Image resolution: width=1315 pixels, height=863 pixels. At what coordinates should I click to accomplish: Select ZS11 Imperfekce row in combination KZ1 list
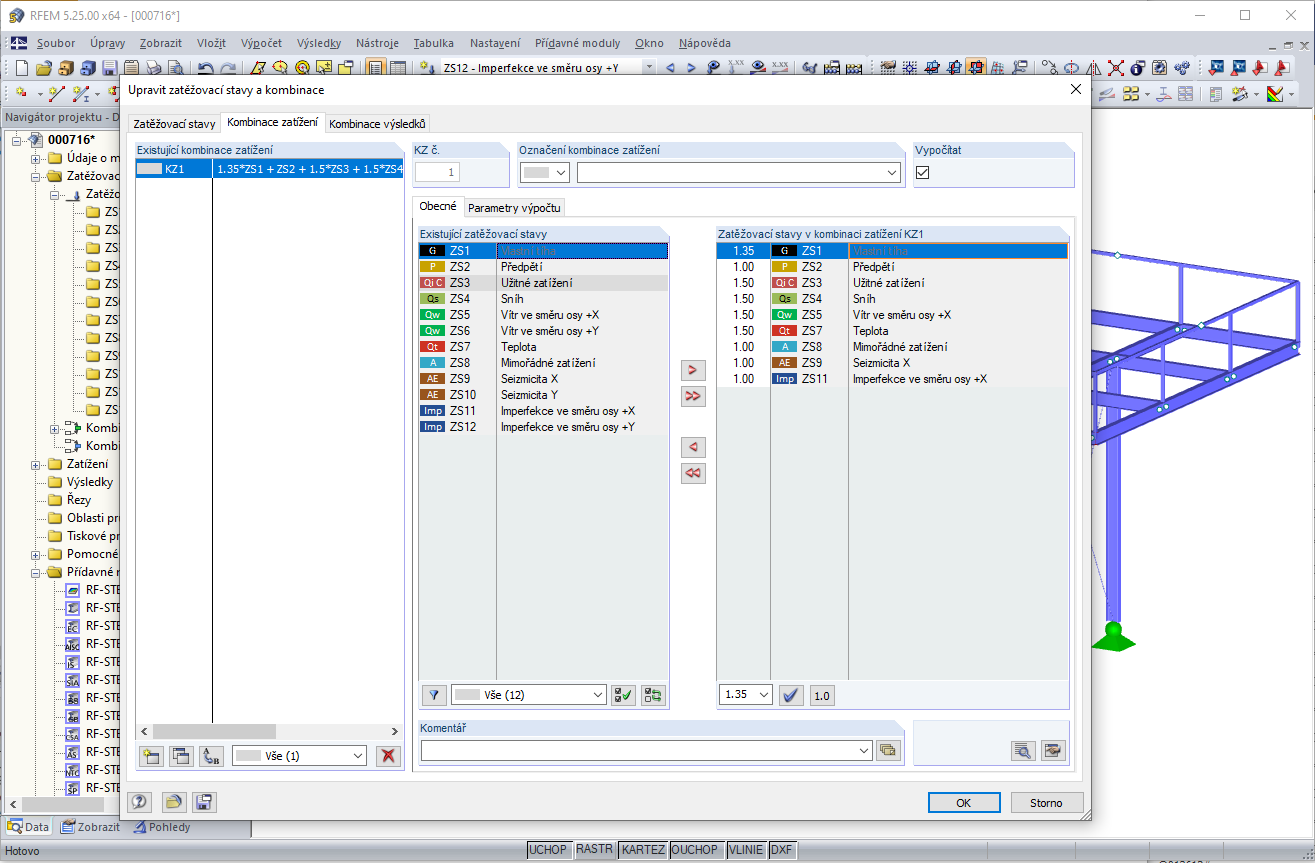892,379
